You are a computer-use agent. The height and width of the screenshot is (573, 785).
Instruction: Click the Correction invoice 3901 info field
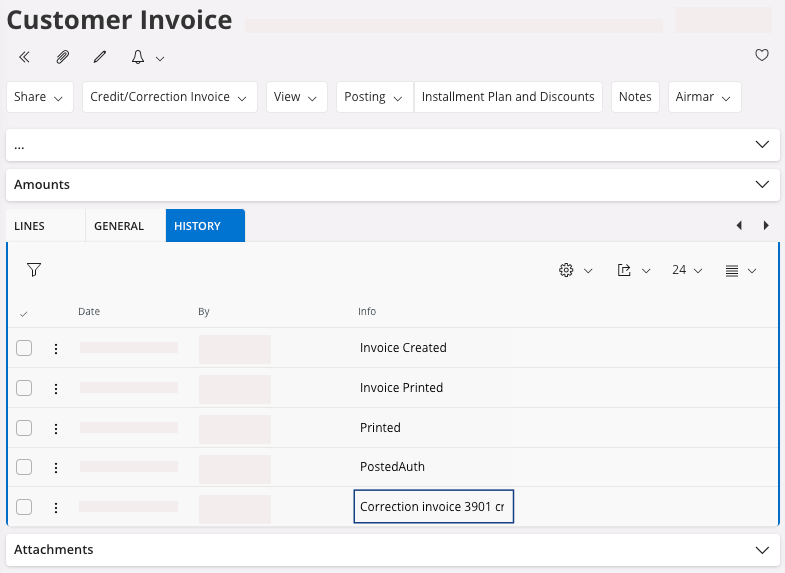(x=433, y=507)
